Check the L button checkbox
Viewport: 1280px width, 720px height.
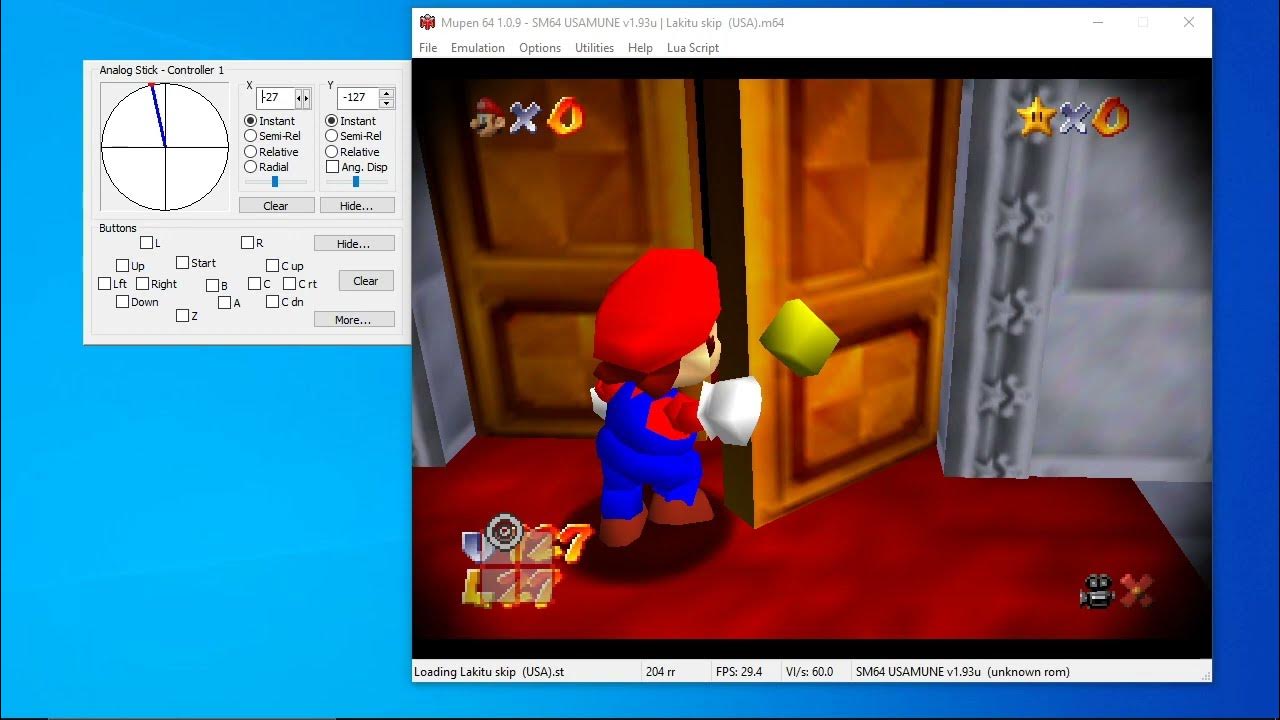[147, 243]
